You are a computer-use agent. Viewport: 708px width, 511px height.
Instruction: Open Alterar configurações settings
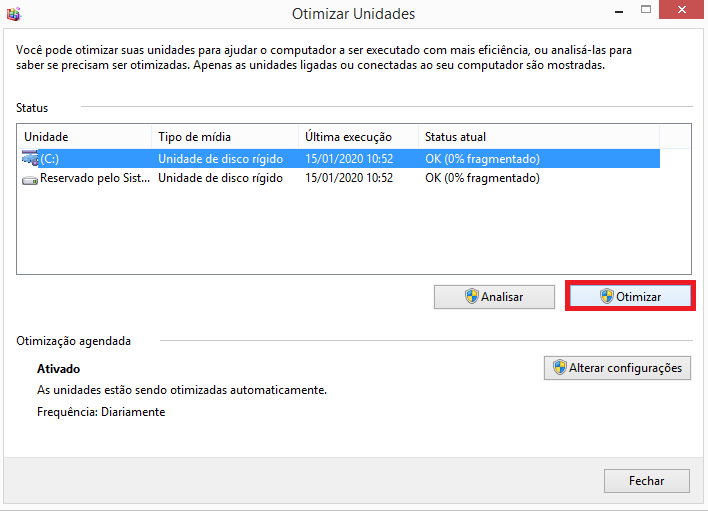(617, 368)
